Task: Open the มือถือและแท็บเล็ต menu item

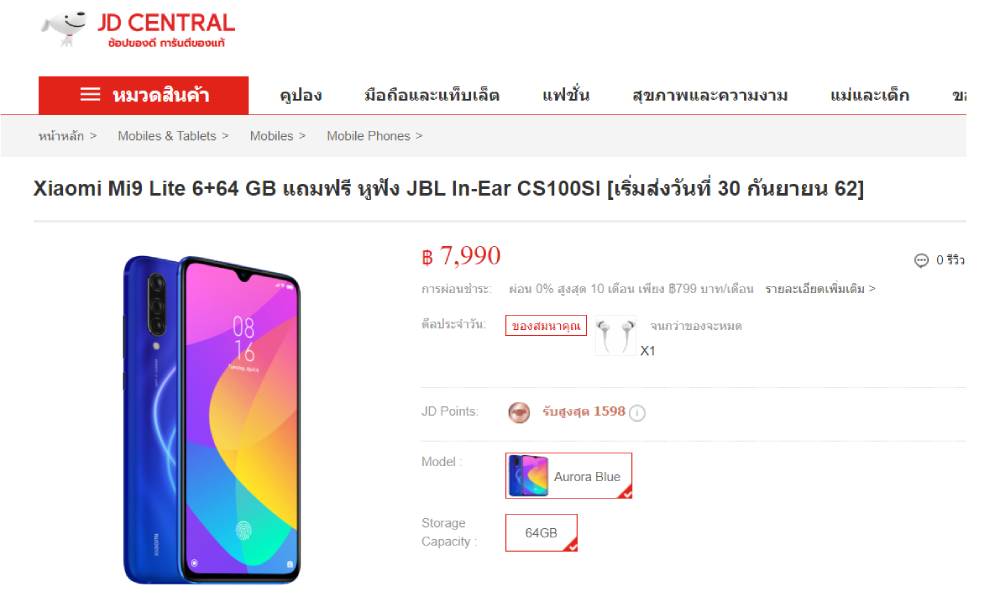Action: tap(432, 96)
